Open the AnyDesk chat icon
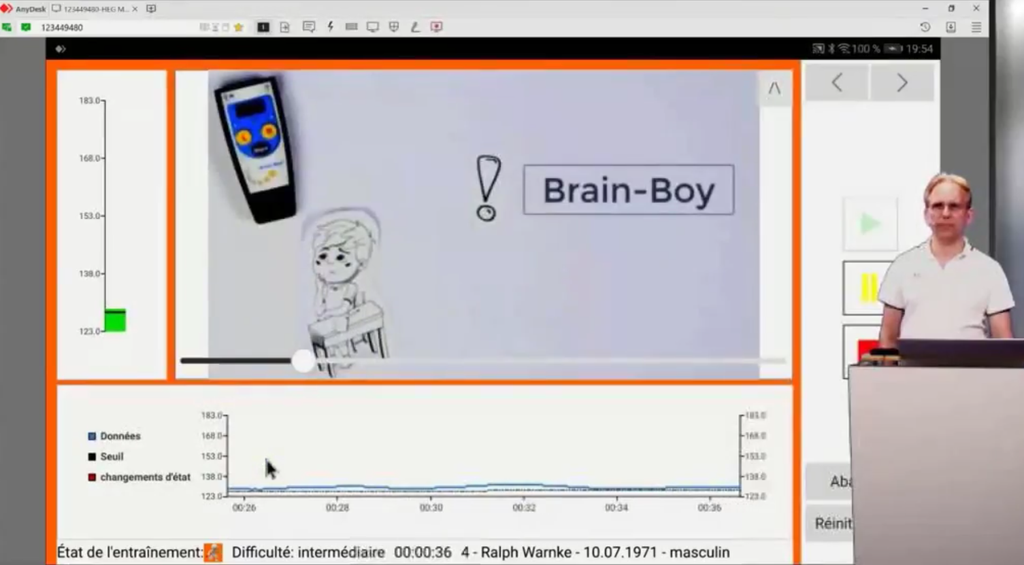 tap(309, 27)
